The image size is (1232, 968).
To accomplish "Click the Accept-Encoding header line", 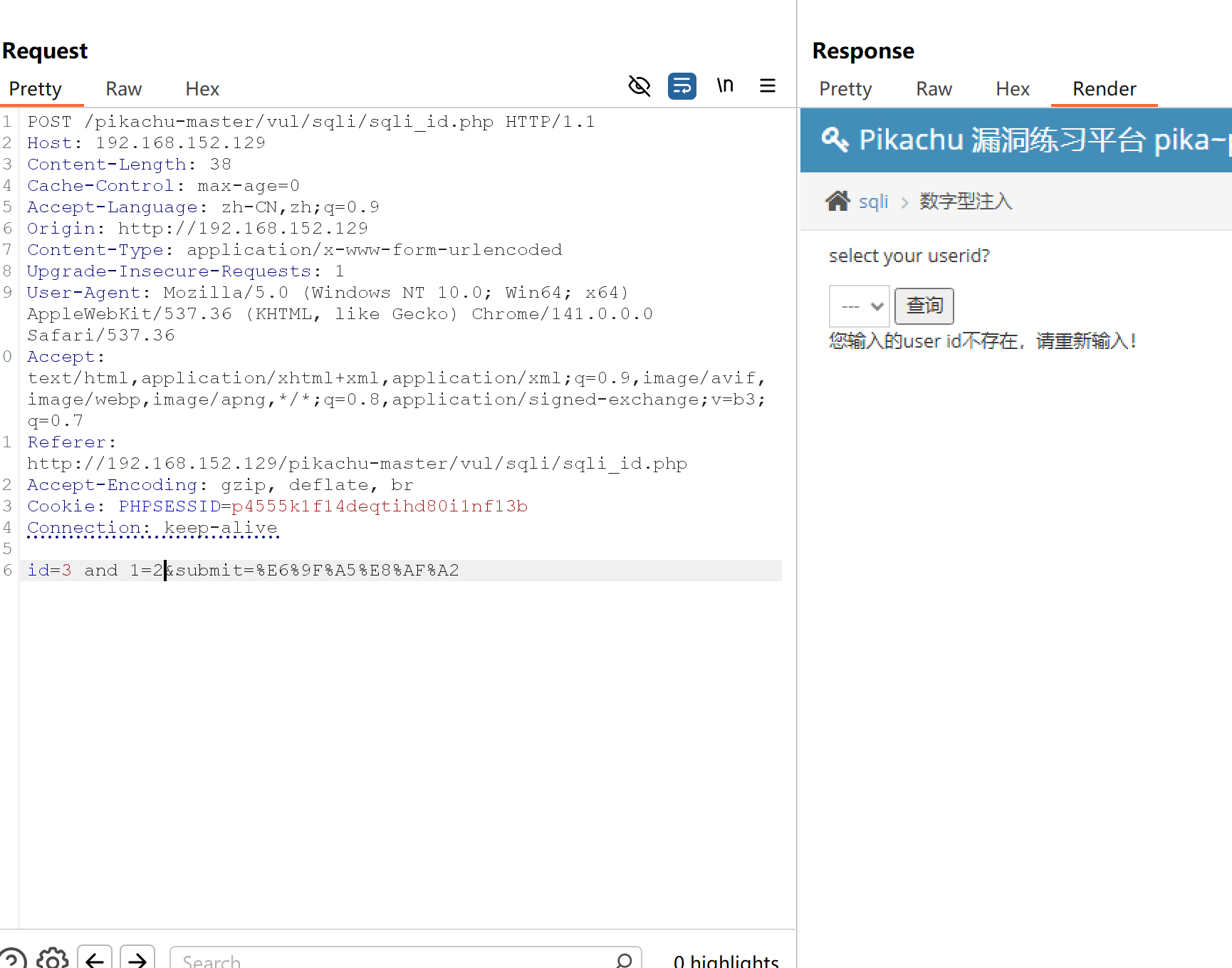I will coord(220,485).
